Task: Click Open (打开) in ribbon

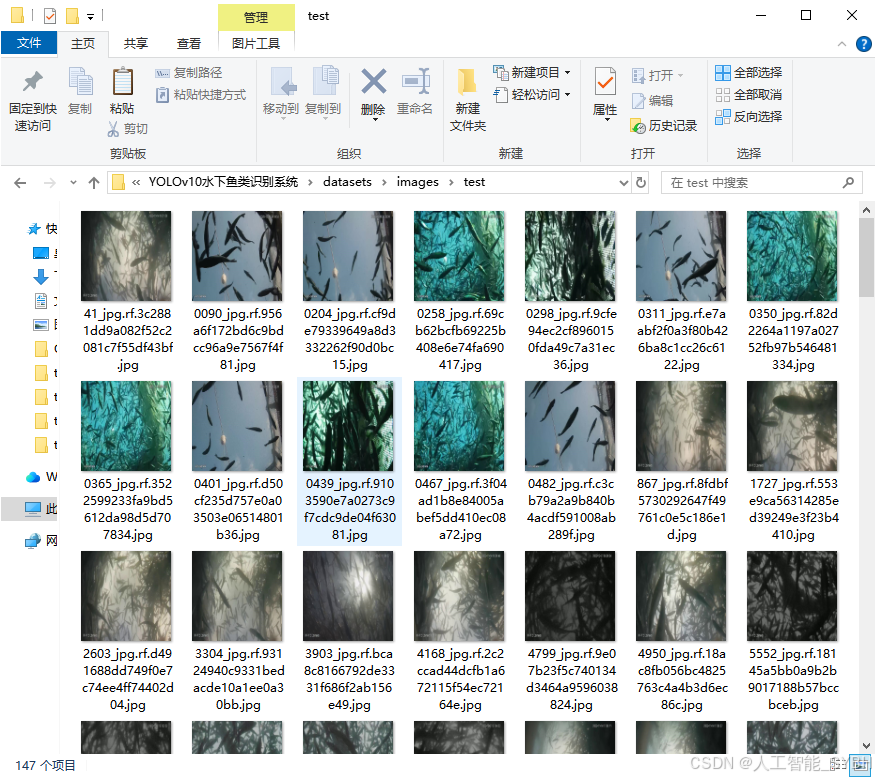Action: pyautogui.click(x=657, y=75)
